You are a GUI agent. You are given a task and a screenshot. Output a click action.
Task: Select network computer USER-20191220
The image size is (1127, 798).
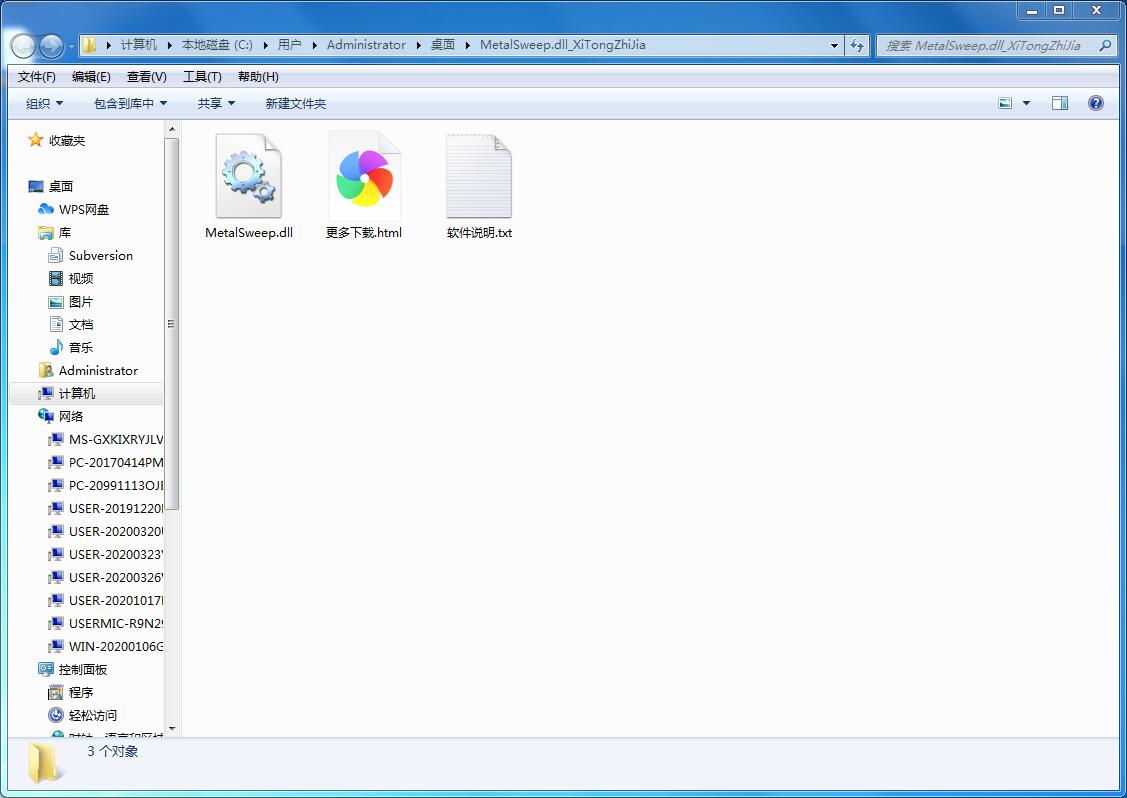click(x=116, y=508)
